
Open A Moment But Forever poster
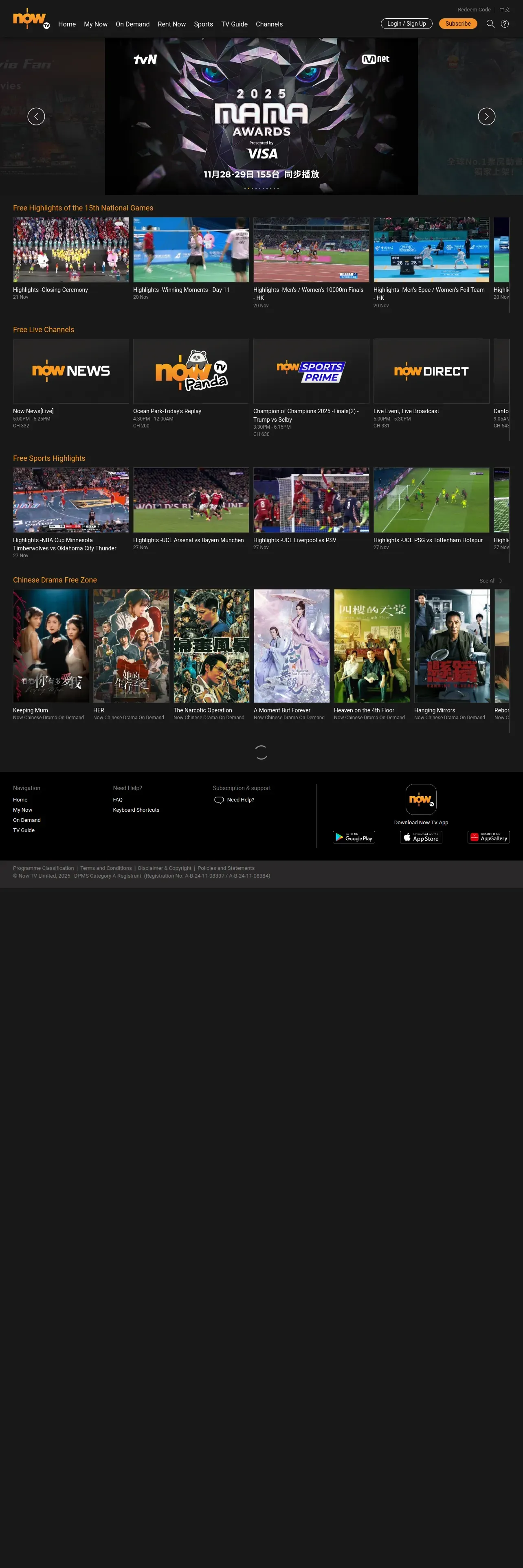tap(292, 646)
